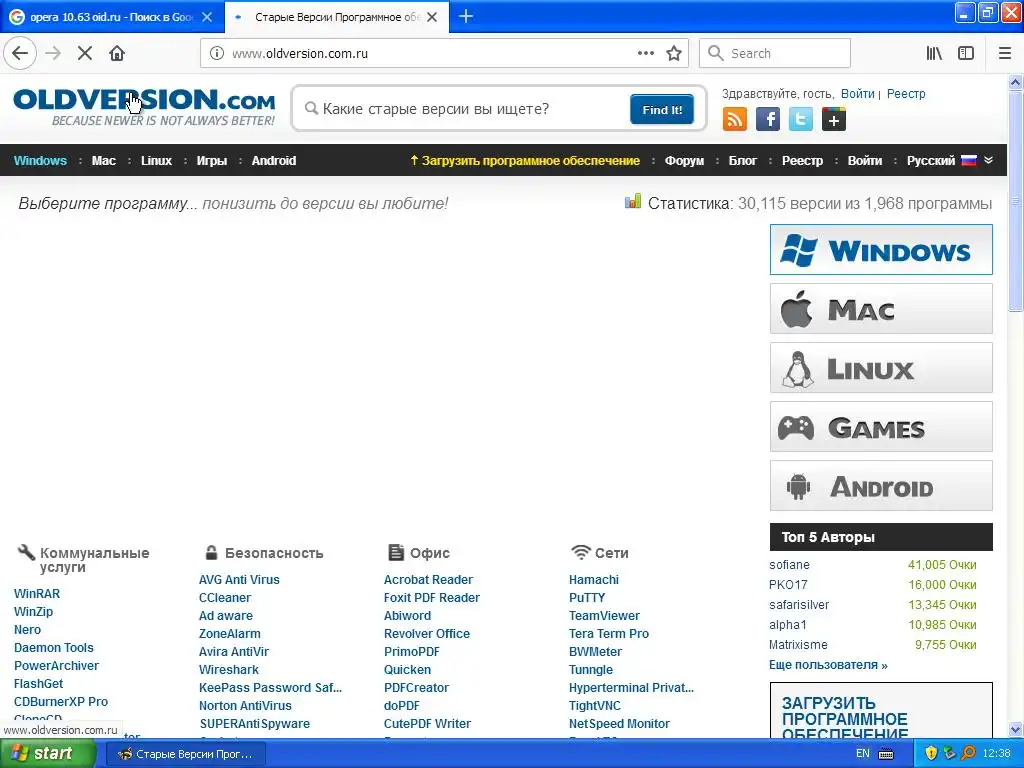1024x768 pixels.
Task: Select the Linux platform banner
Action: click(881, 368)
